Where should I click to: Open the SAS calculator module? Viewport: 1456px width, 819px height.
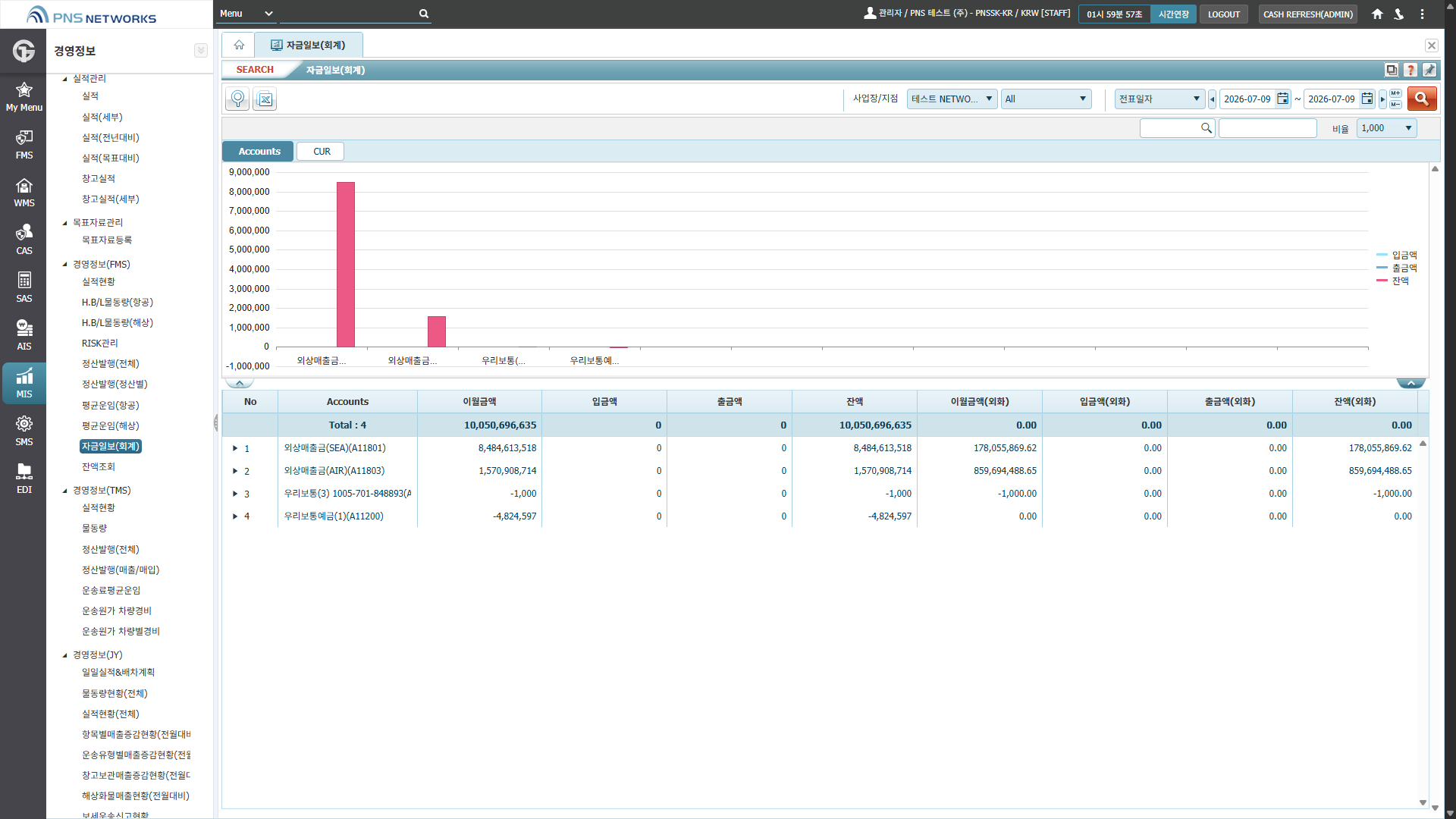[24, 287]
